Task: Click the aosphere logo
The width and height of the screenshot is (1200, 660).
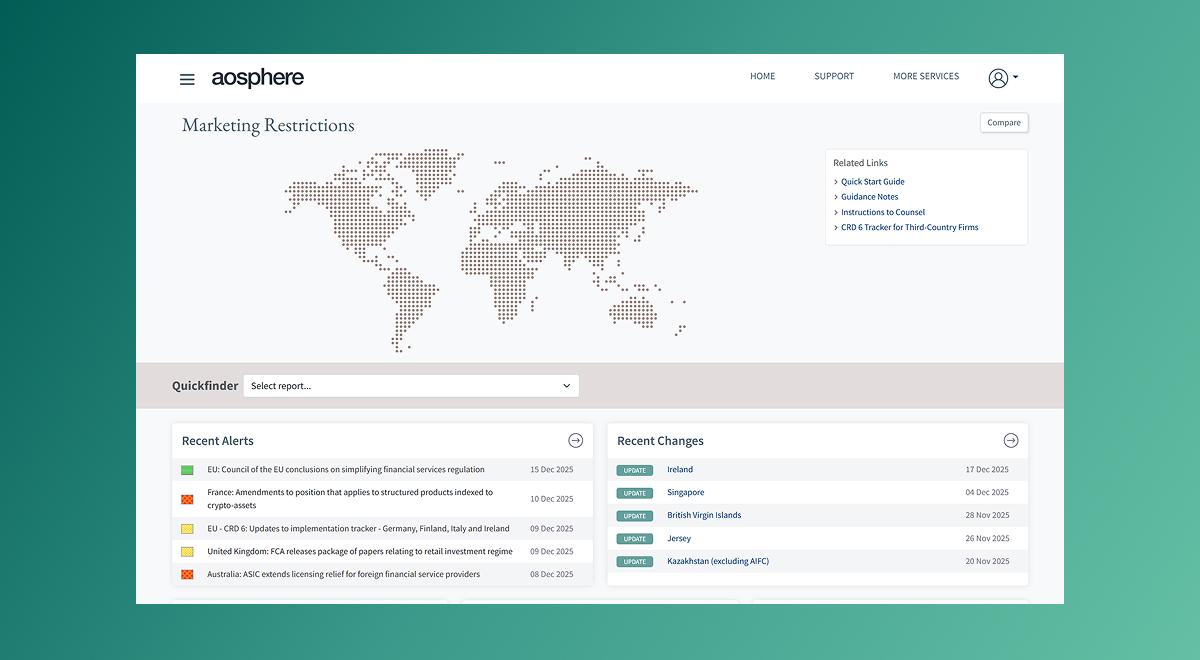Action: point(257,78)
